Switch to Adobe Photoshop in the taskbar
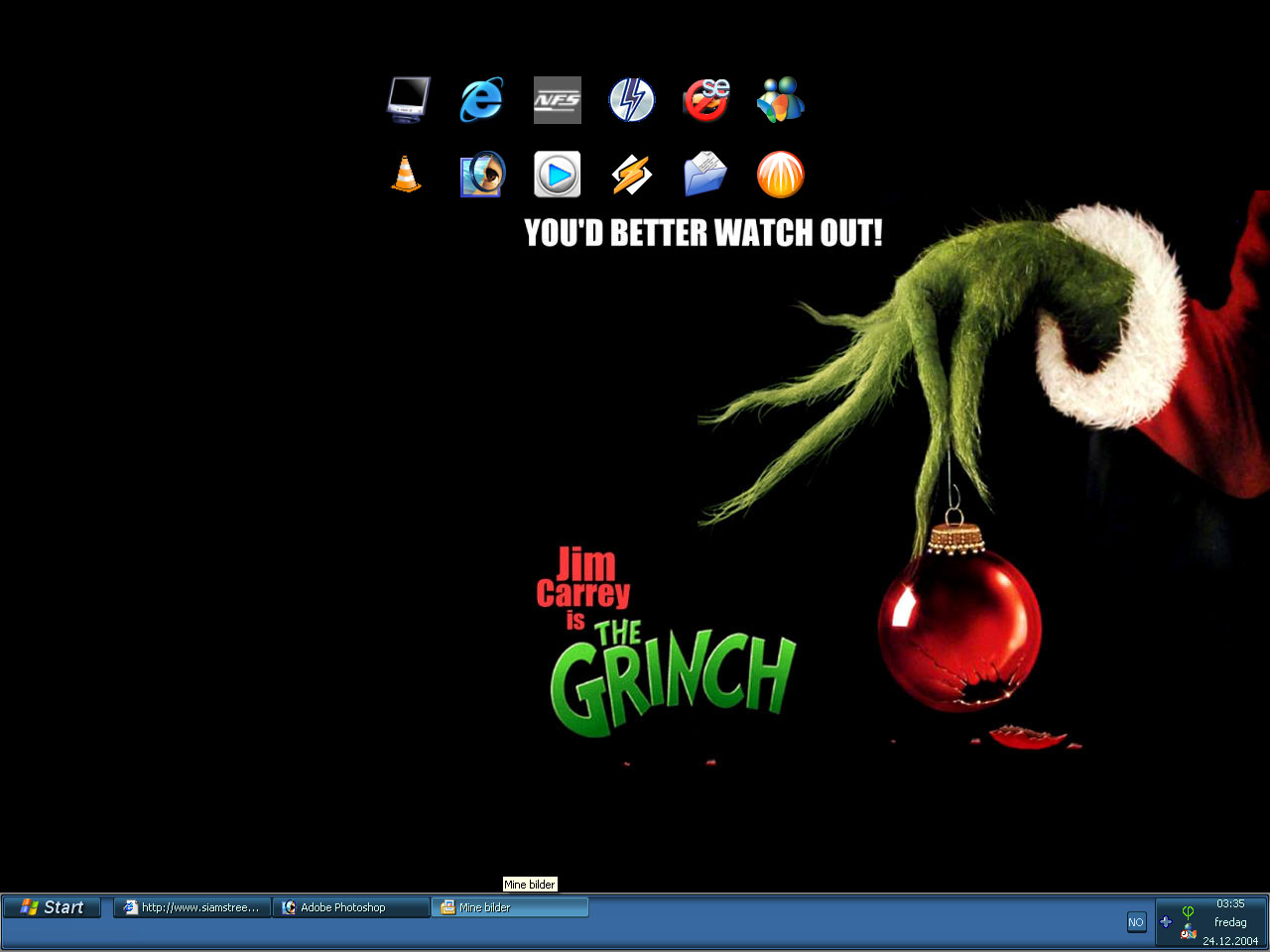The image size is (1270, 952). coord(351,907)
